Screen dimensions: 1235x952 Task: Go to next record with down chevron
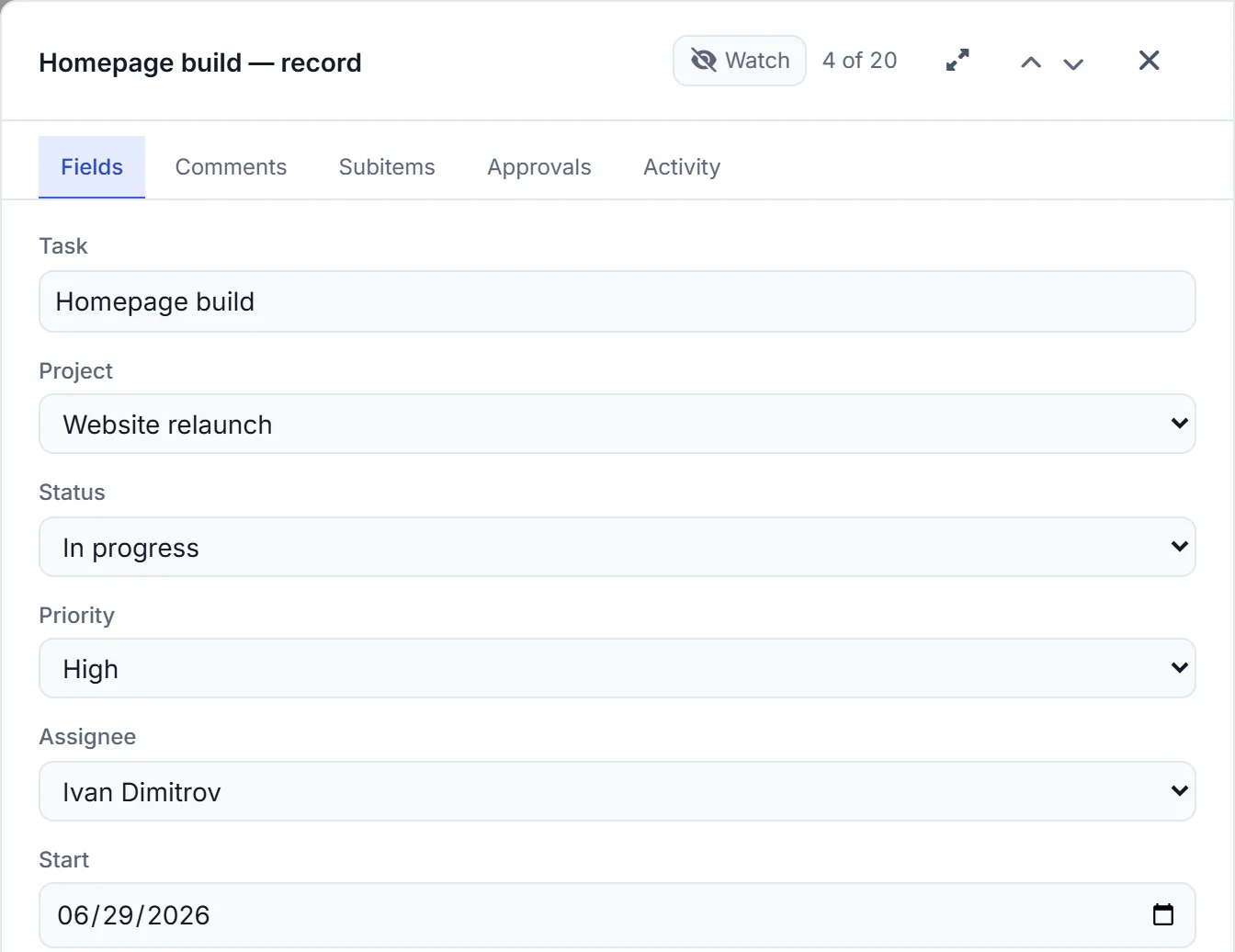[x=1073, y=62]
